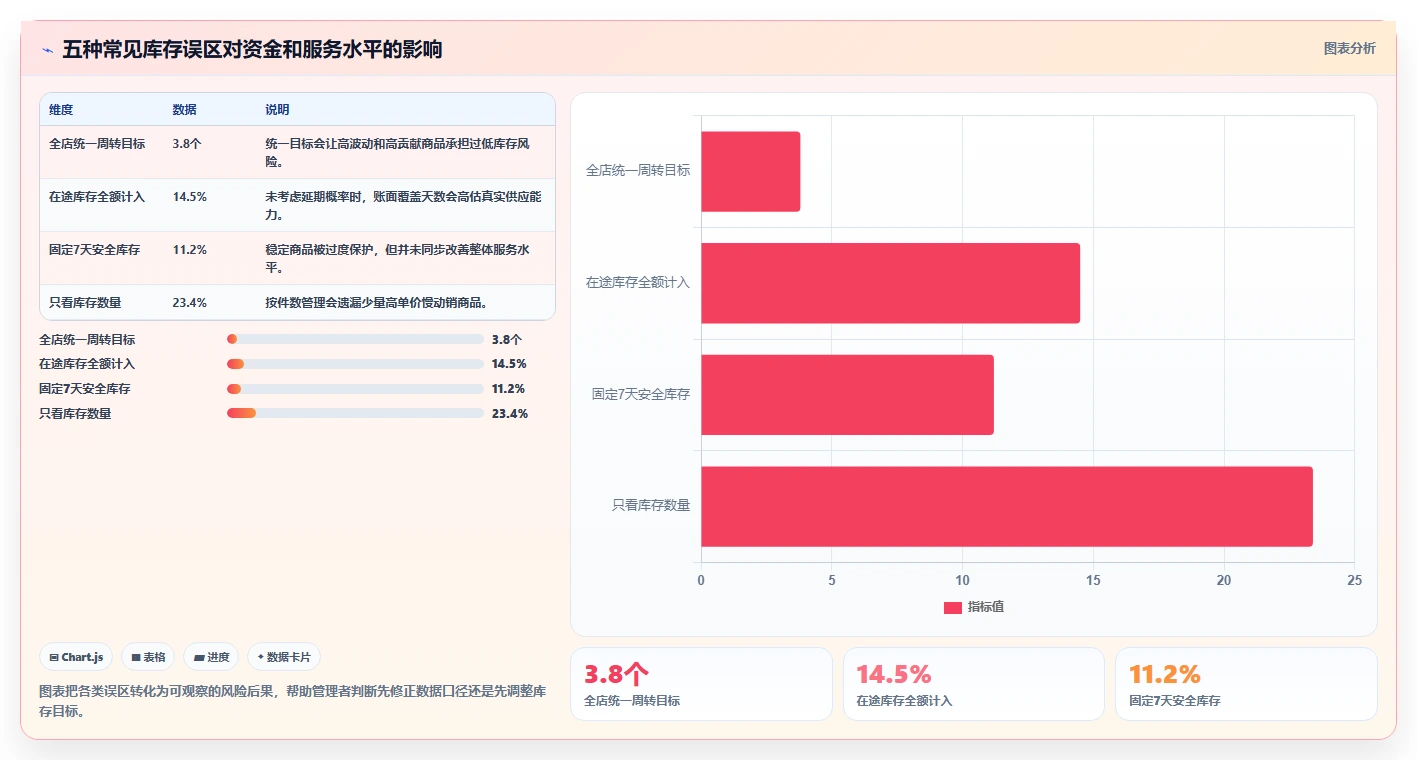Image resolution: width=1417 pixels, height=760 pixels.
Task: Click the 固定7天安全库存 bar in the chart
Action: coord(847,394)
